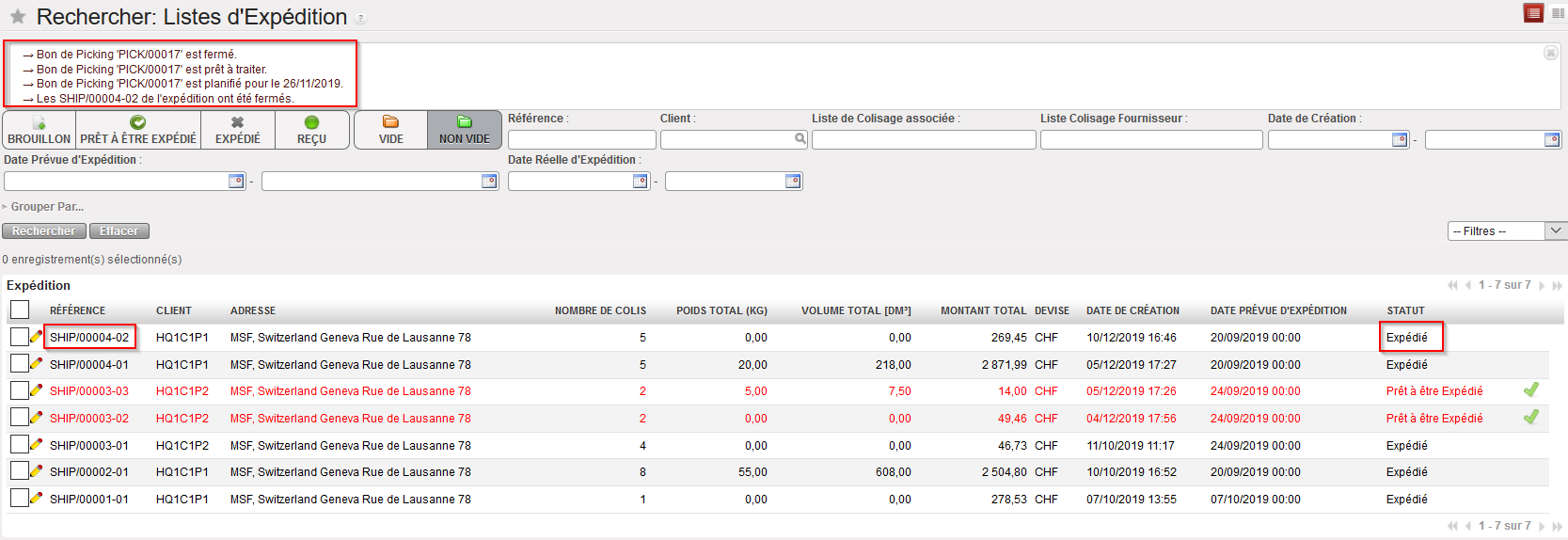This screenshot has height=540, width=1568.
Task: Open calendar for first Date de Création field
Action: click(x=1400, y=140)
